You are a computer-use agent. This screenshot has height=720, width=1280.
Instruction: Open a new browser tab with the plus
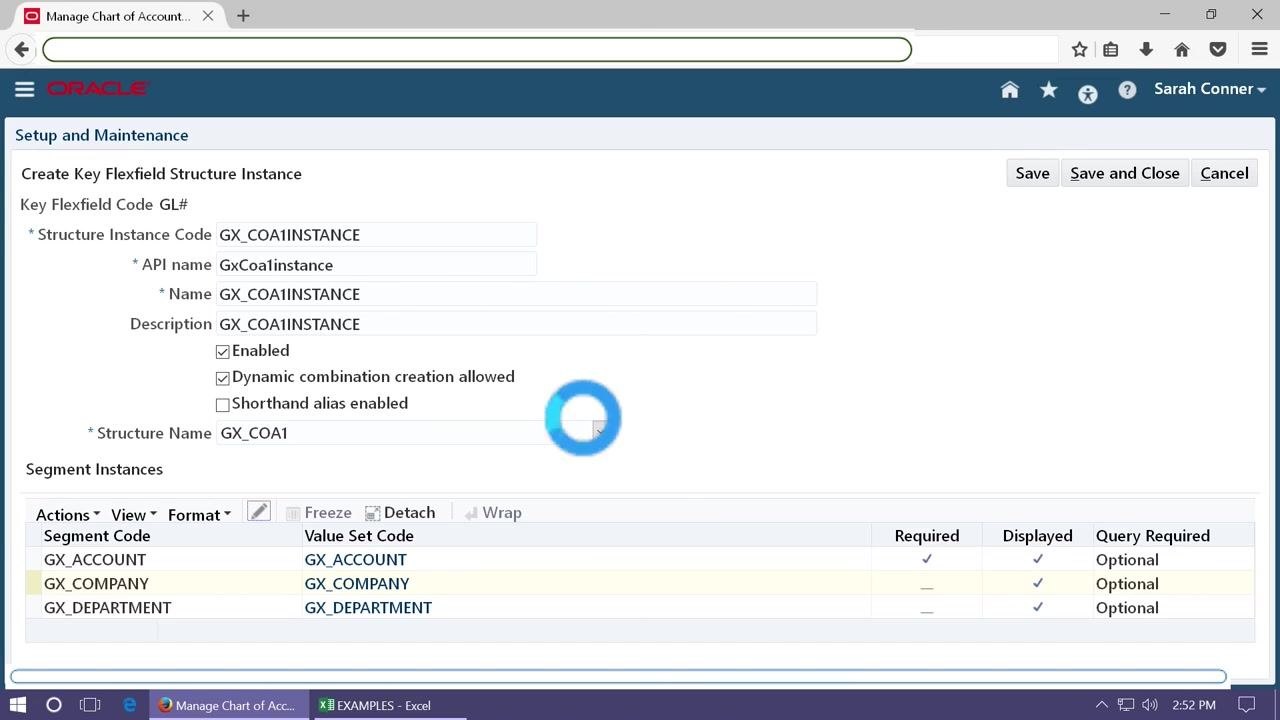243,16
